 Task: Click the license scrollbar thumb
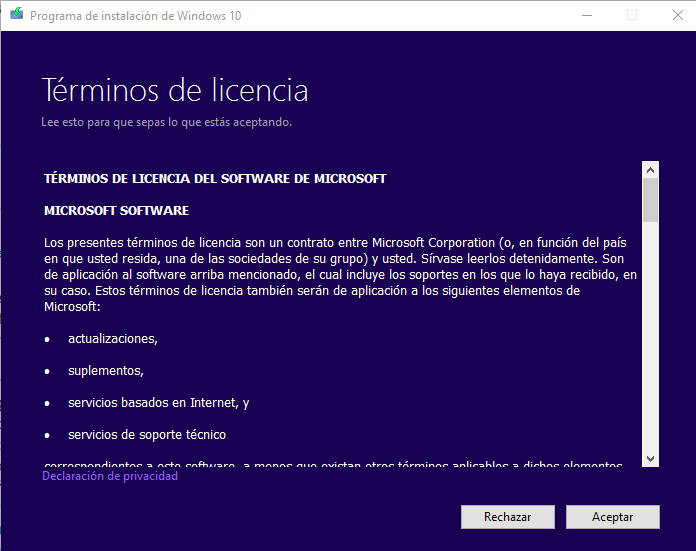pyautogui.click(x=650, y=200)
